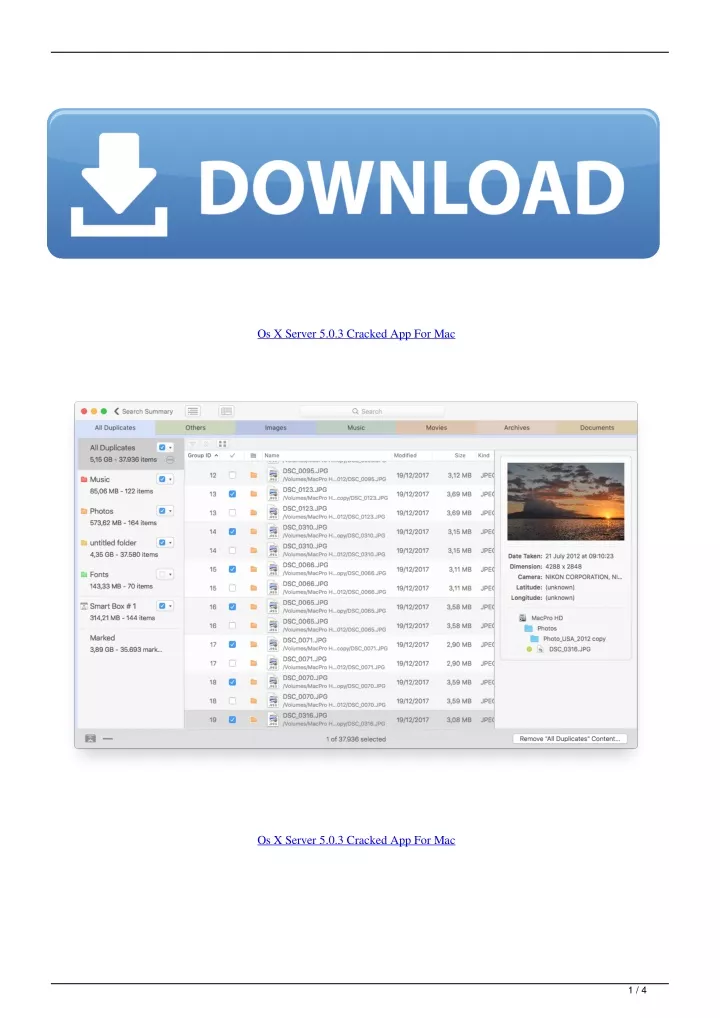720x1018 pixels.
Task: Uncheck the ticked DSC_0071.JPG in group 17
Action: point(232,645)
